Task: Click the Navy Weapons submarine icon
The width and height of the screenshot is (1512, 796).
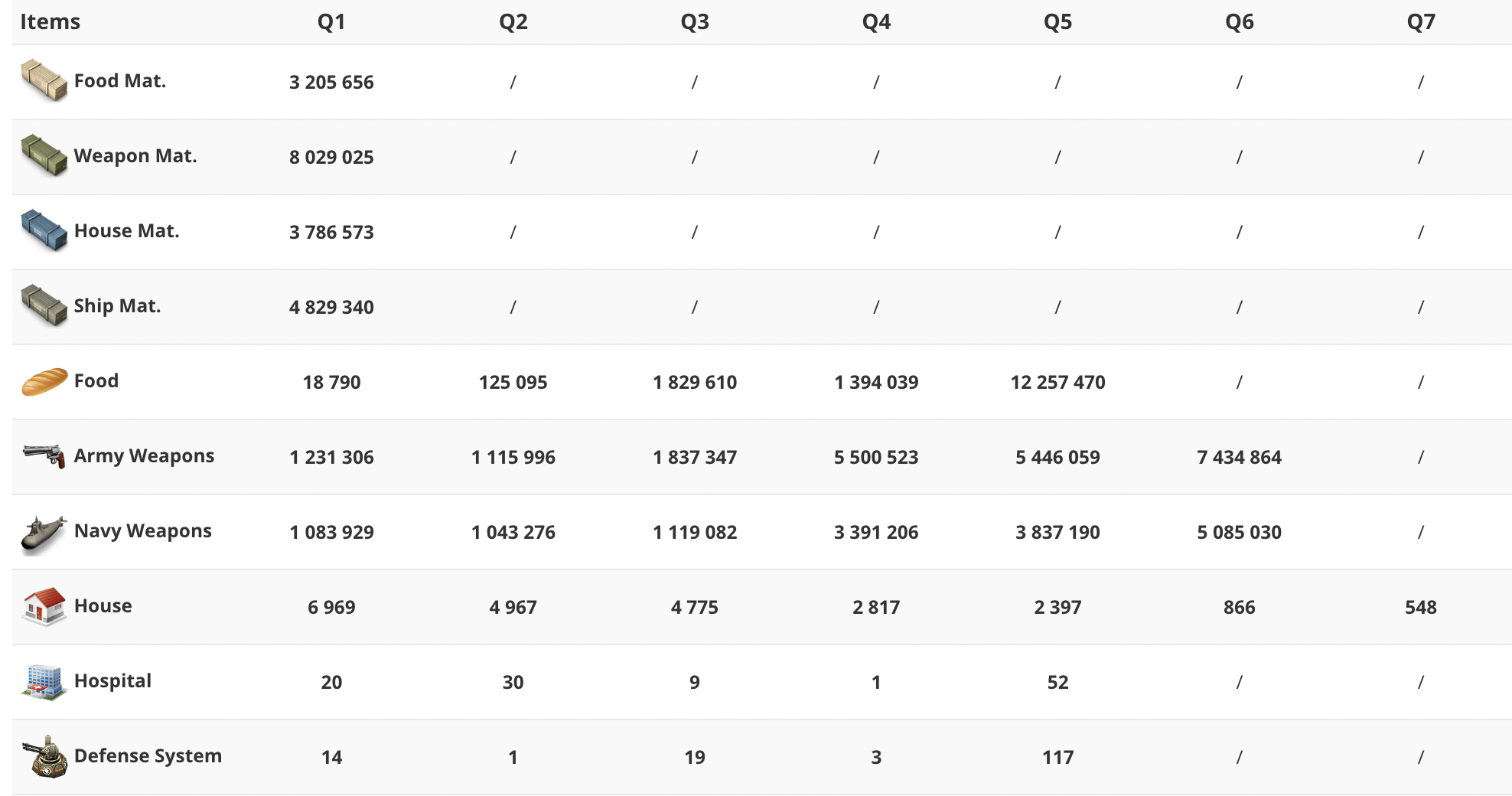Action: click(x=44, y=533)
